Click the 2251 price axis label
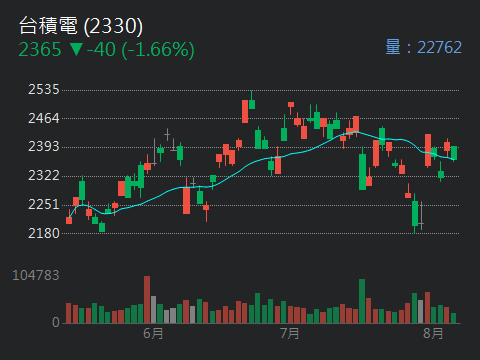This screenshot has width=480, height=360. [44, 204]
